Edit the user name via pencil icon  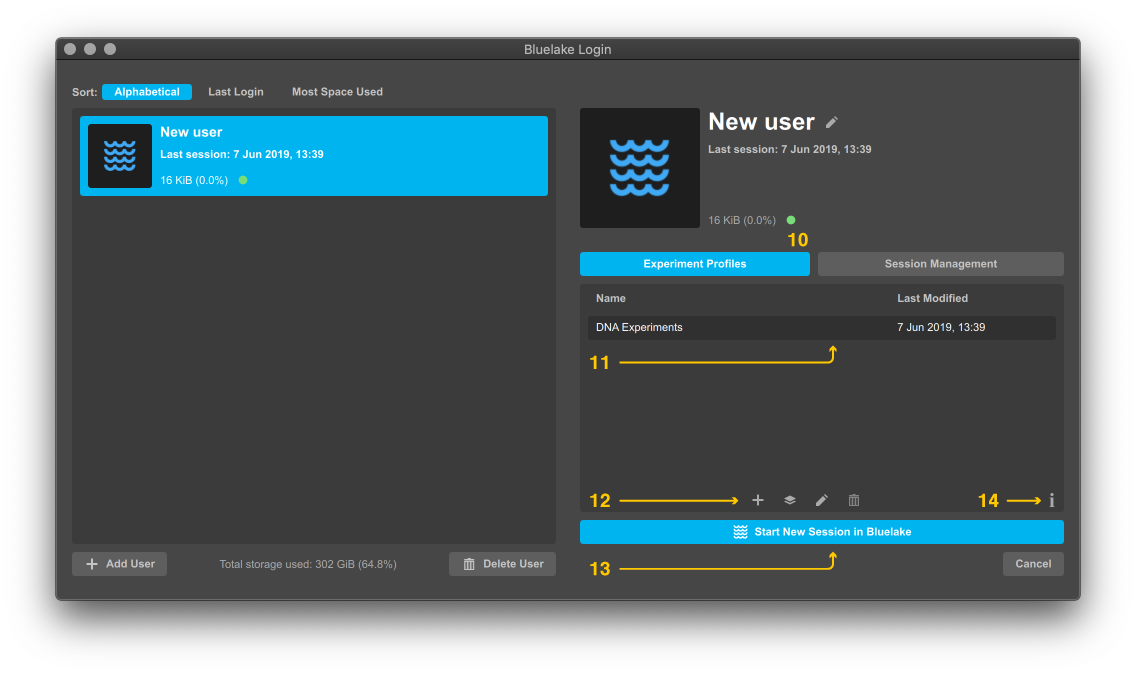(x=832, y=122)
